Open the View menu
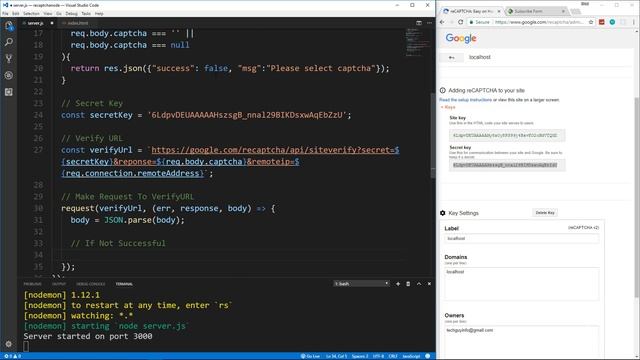 (48, 13)
